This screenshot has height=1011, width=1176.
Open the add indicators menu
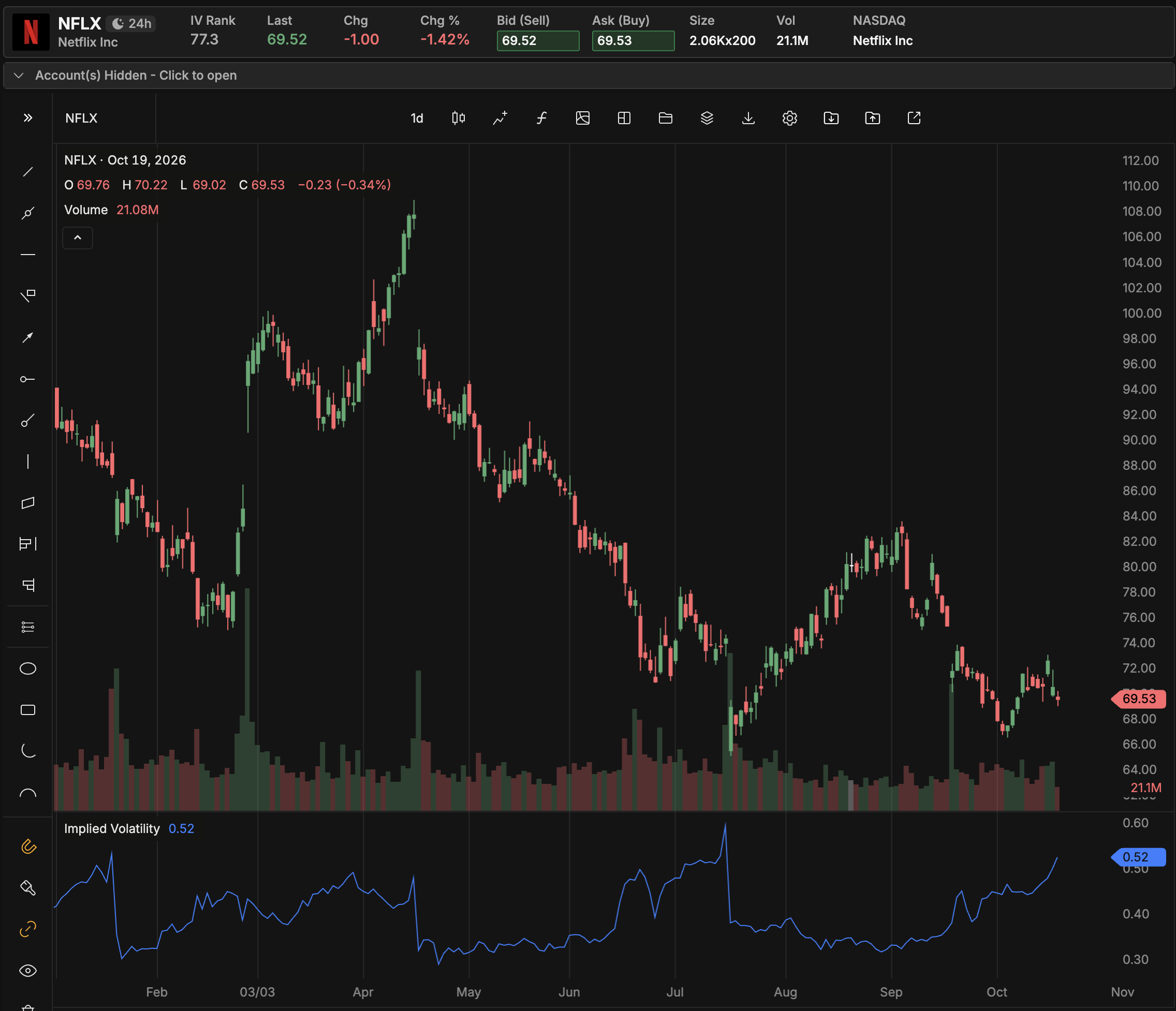pyautogui.click(x=500, y=118)
